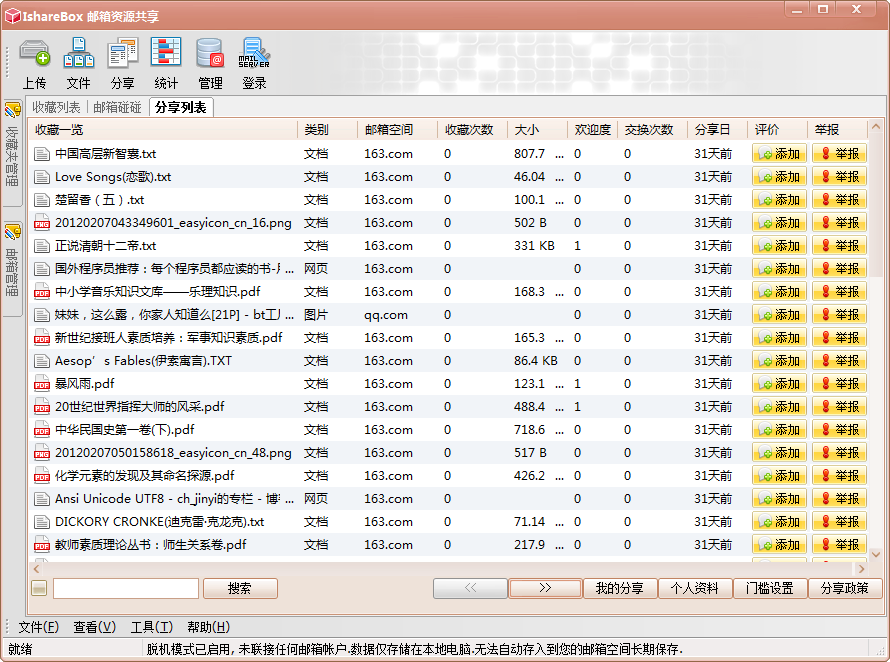Image resolution: width=890 pixels, height=662 pixels.
Task: Open the 管理 management toolbar icon
Action: coord(210,63)
